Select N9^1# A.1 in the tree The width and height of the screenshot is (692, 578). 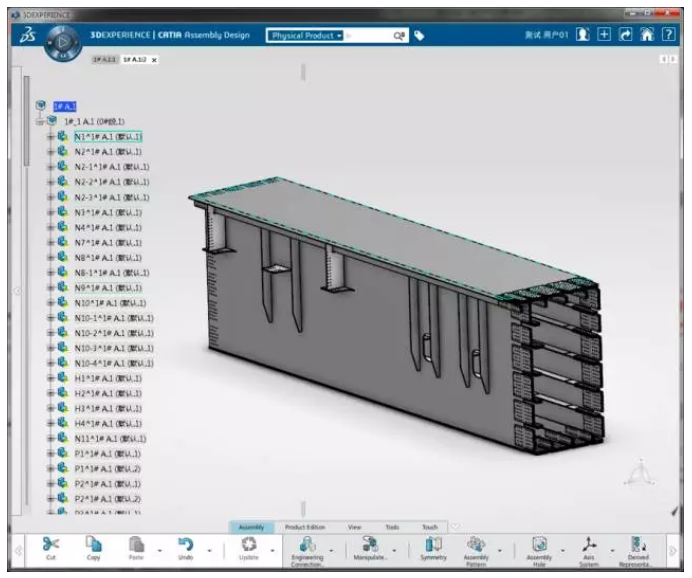pos(108,288)
